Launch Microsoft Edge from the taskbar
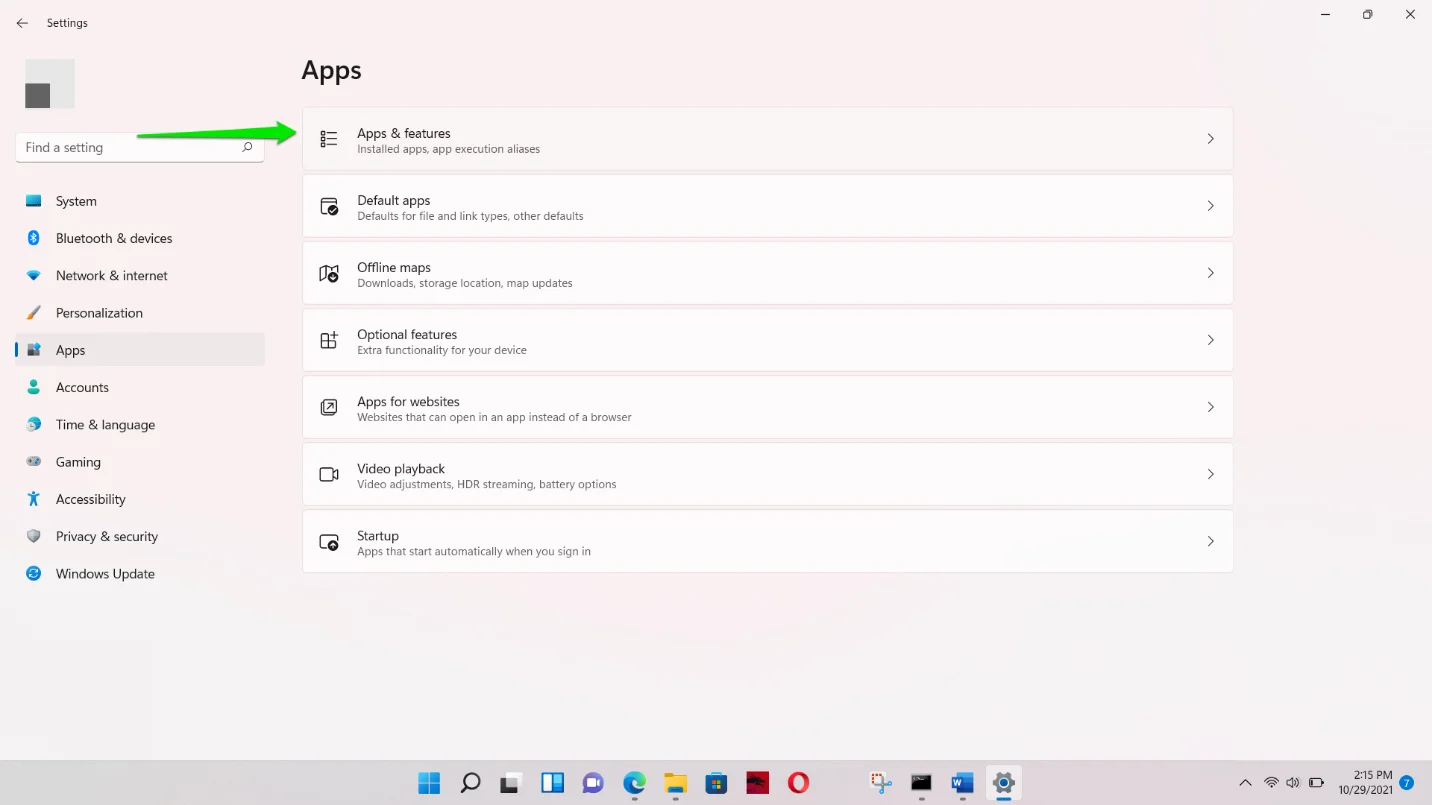 tap(635, 782)
